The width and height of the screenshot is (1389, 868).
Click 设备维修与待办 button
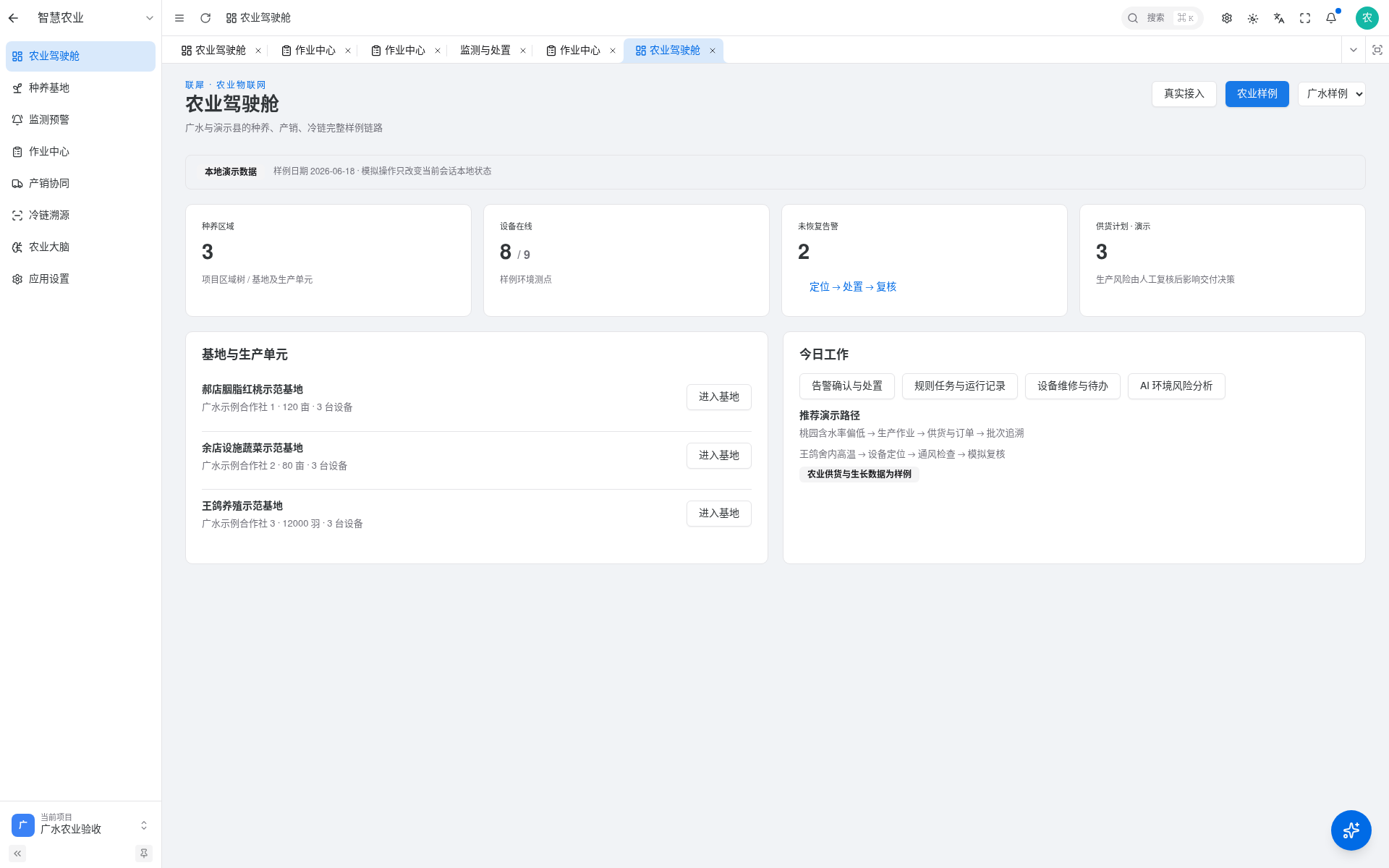[1072, 386]
